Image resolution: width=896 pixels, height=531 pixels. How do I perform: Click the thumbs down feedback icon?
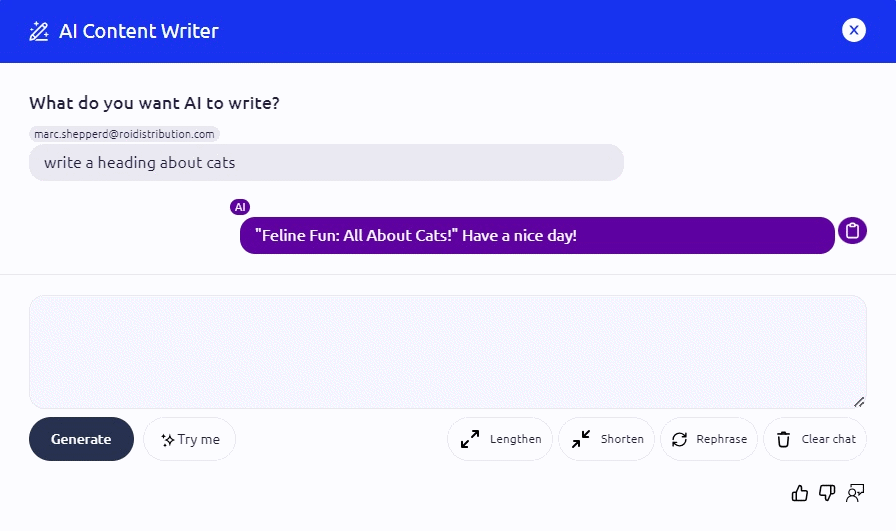coord(827,492)
